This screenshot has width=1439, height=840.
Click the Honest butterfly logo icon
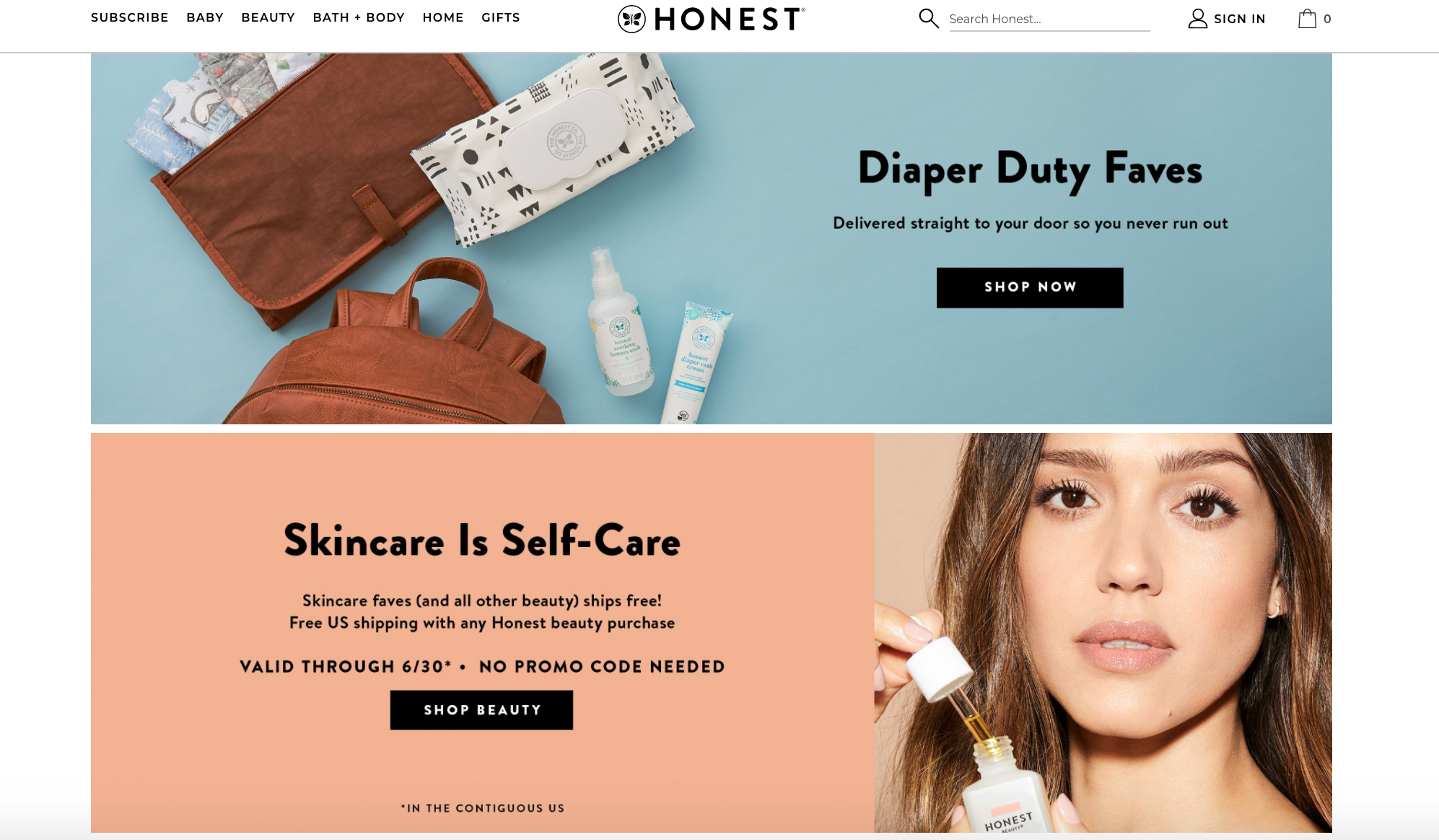(x=631, y=19)
